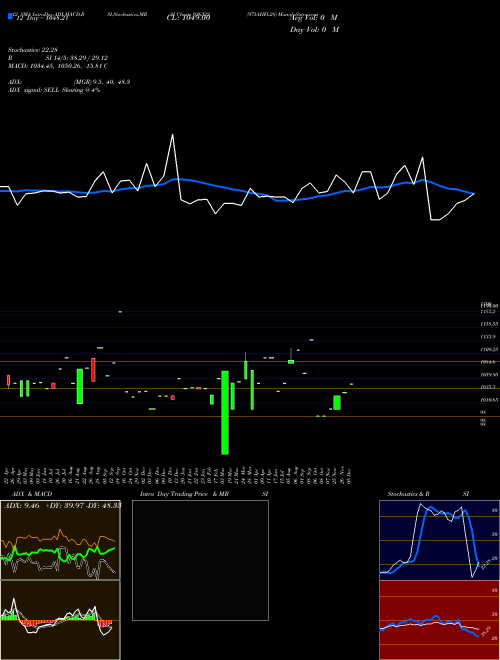Click the empty intraday trading price panel
Image resolution: width=500 pixels, height=660 pixels.
click(x=200, y=560)
